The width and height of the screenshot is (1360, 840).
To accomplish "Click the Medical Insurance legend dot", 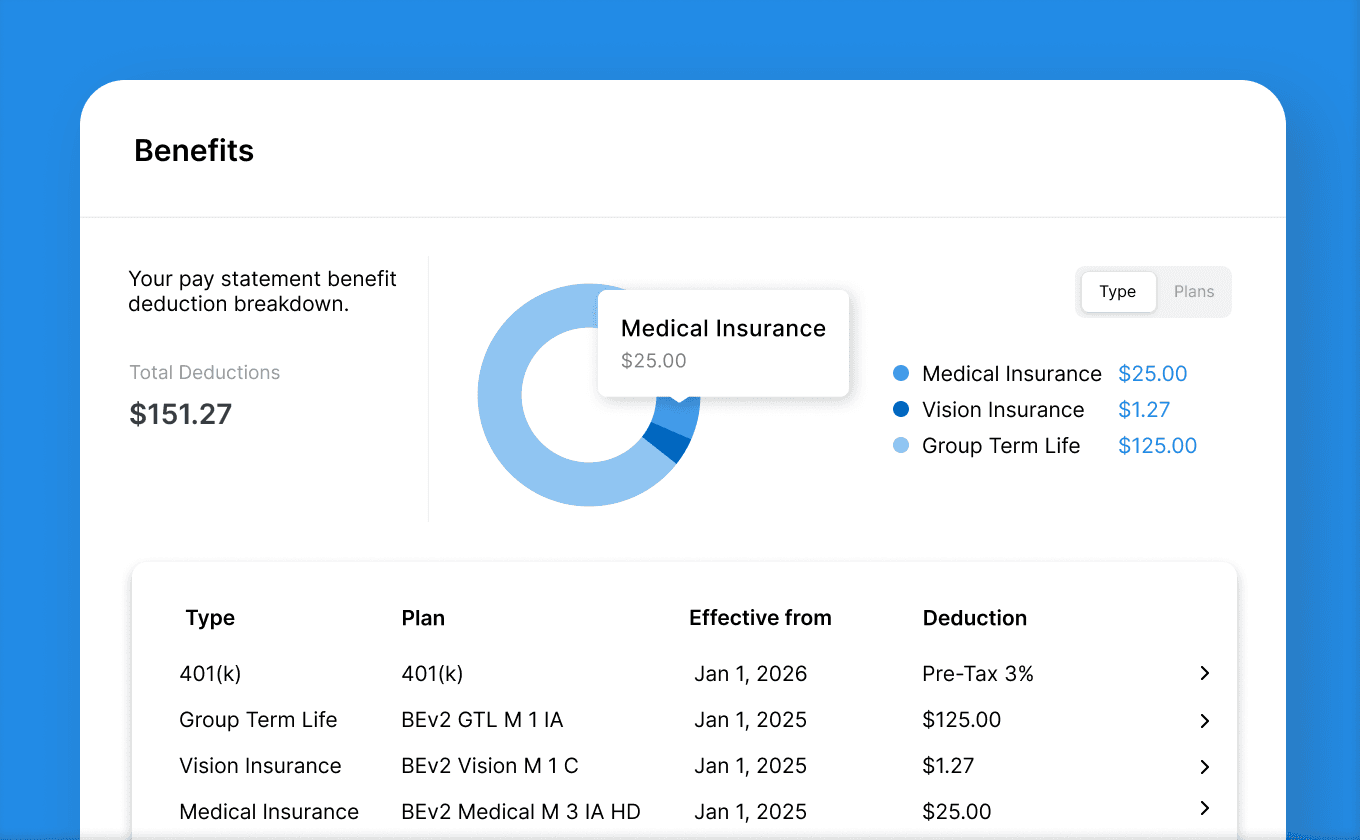I will pos(901,373).
